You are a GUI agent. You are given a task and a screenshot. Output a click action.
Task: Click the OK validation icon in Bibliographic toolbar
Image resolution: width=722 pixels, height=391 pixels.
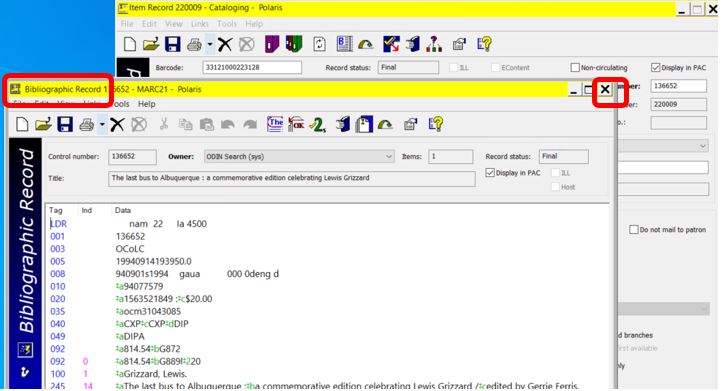click(296, 124)
